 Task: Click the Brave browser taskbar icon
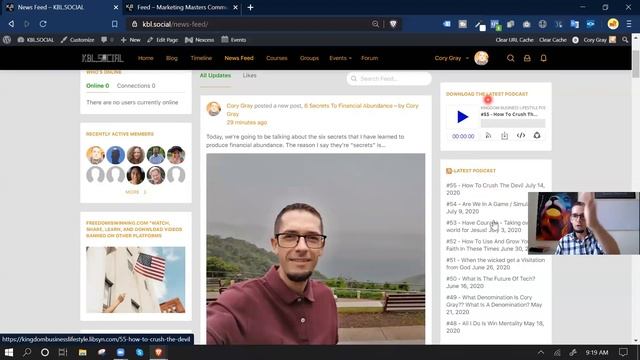158,352
